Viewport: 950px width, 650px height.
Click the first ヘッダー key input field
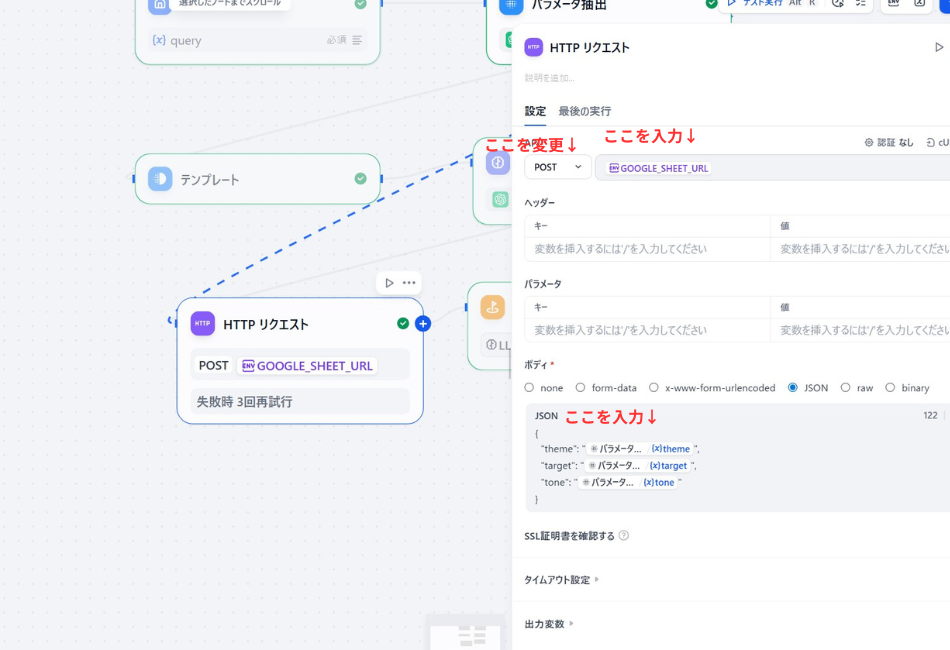tap(646, 248)
